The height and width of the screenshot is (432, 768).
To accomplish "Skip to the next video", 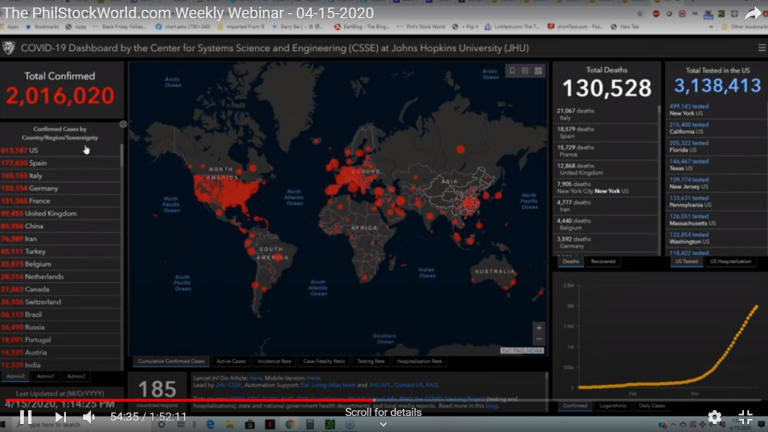I will point(60,417).
